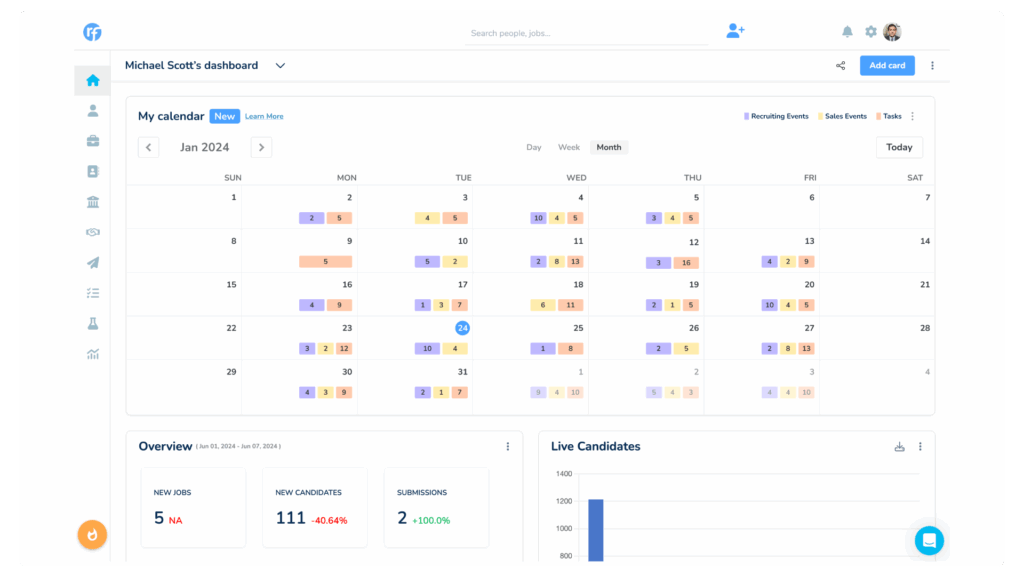Open the Candidates person icon in sidebar
The height and width of the screenshot is (576, 1024).
click(x=92, y=110)
